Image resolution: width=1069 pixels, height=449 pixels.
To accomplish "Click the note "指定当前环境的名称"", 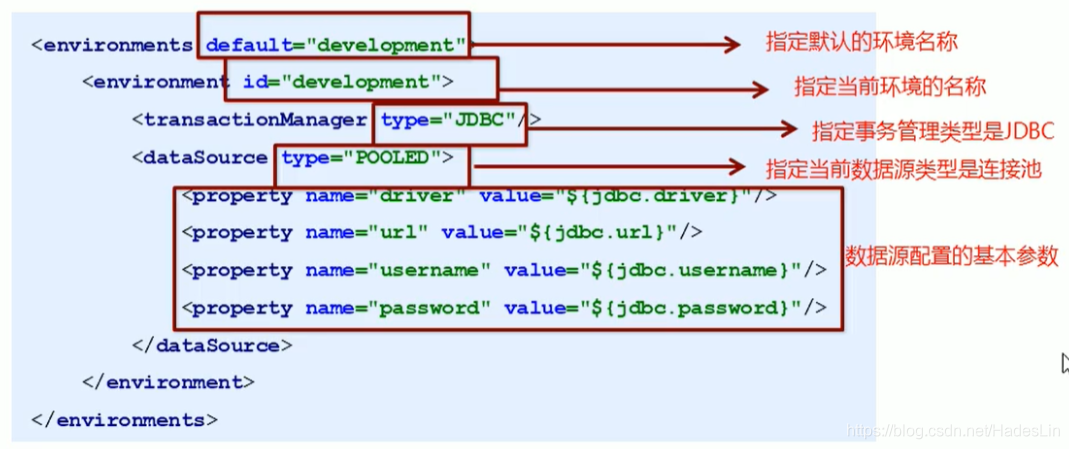I will point(890,87).
